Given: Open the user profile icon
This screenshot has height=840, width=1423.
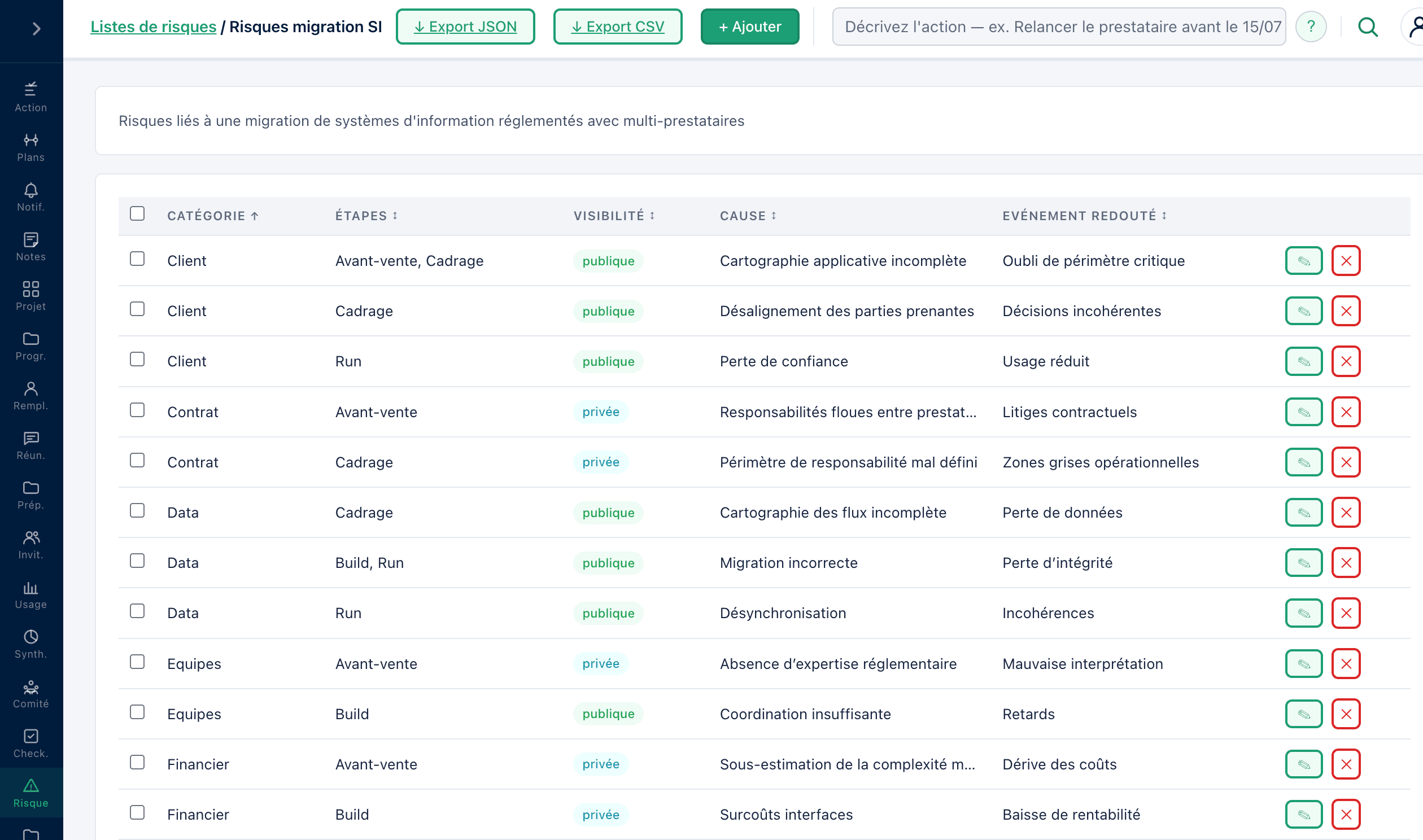Looking at the screenshot, I should [1415, 27].
